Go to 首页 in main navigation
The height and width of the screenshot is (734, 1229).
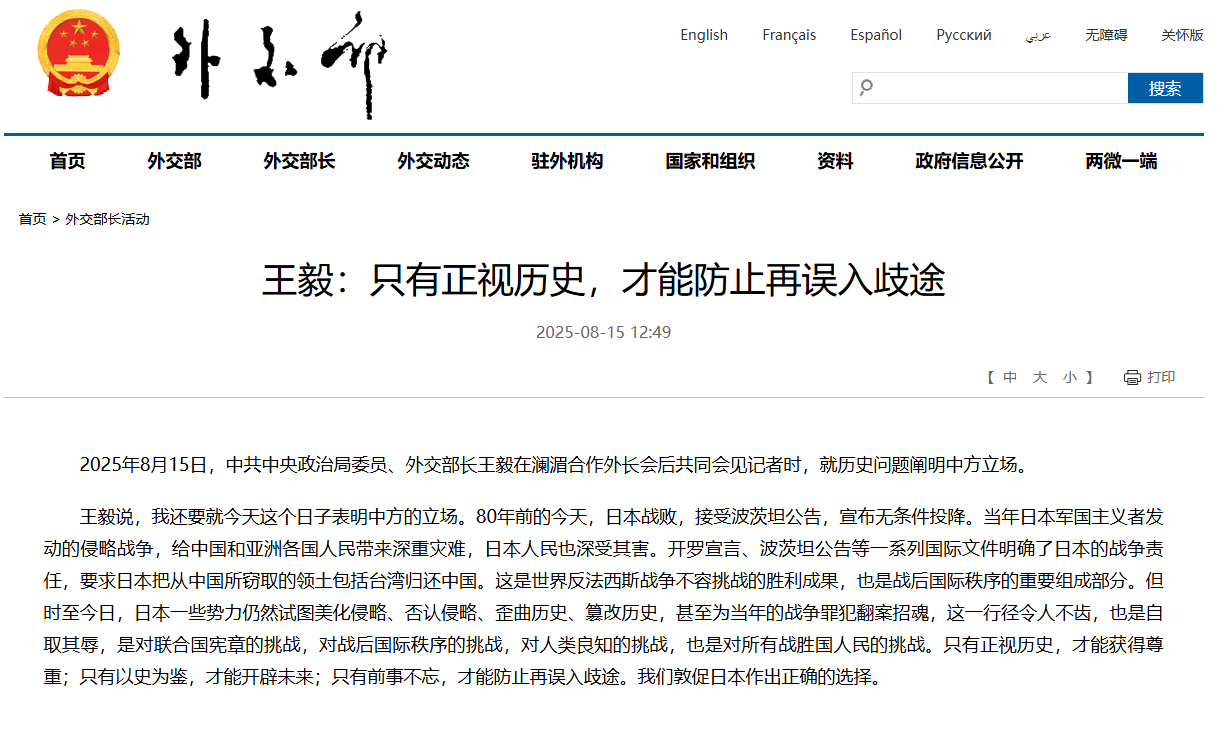point(68,161)
